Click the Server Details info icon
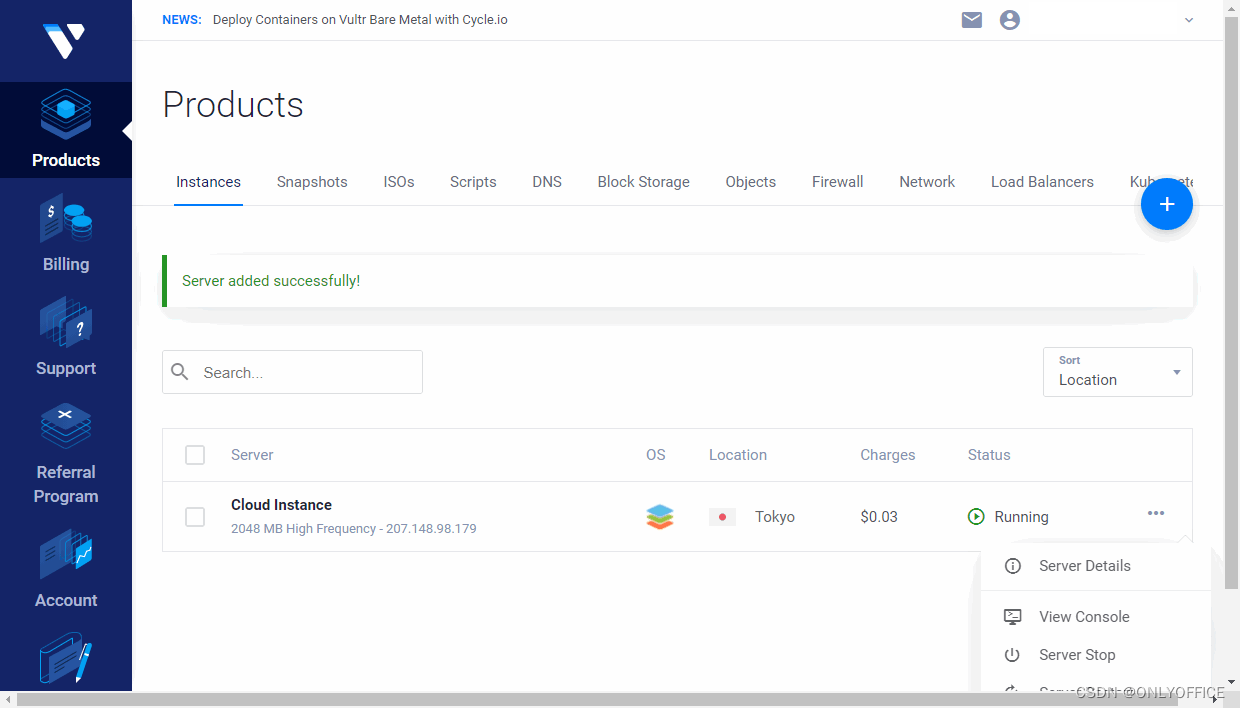This screenshot has height=708, width=1240. point(1013,566)
